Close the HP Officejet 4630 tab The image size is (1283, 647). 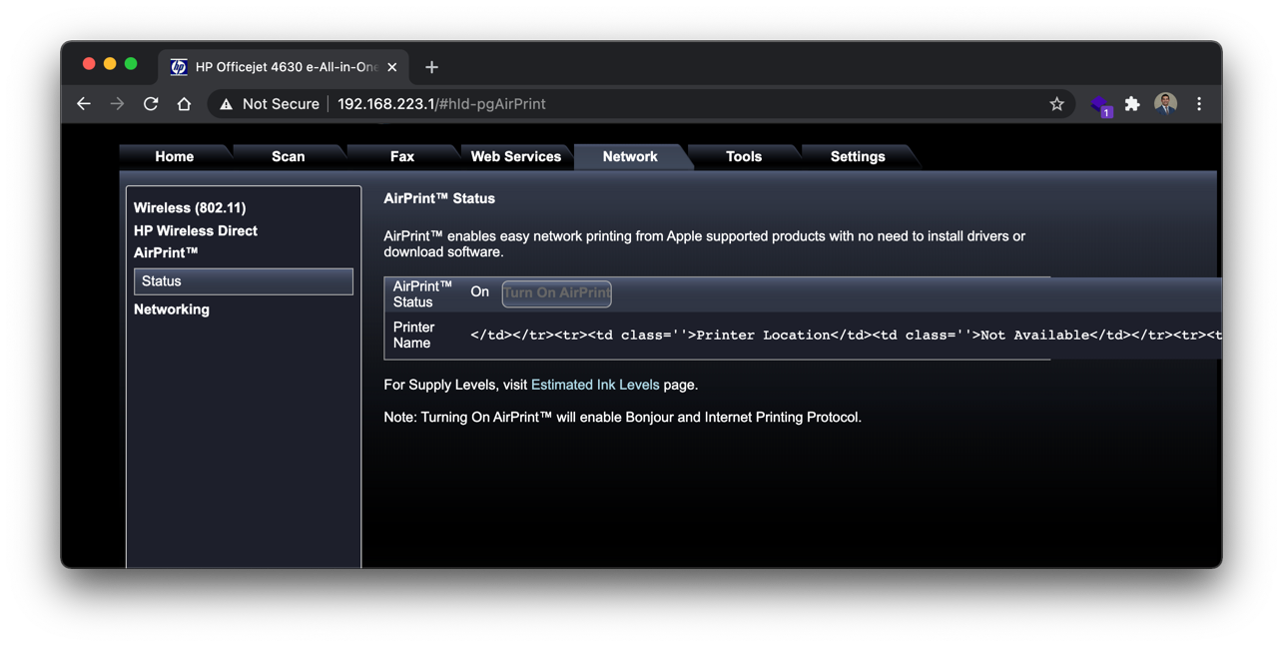pos(392,67)
